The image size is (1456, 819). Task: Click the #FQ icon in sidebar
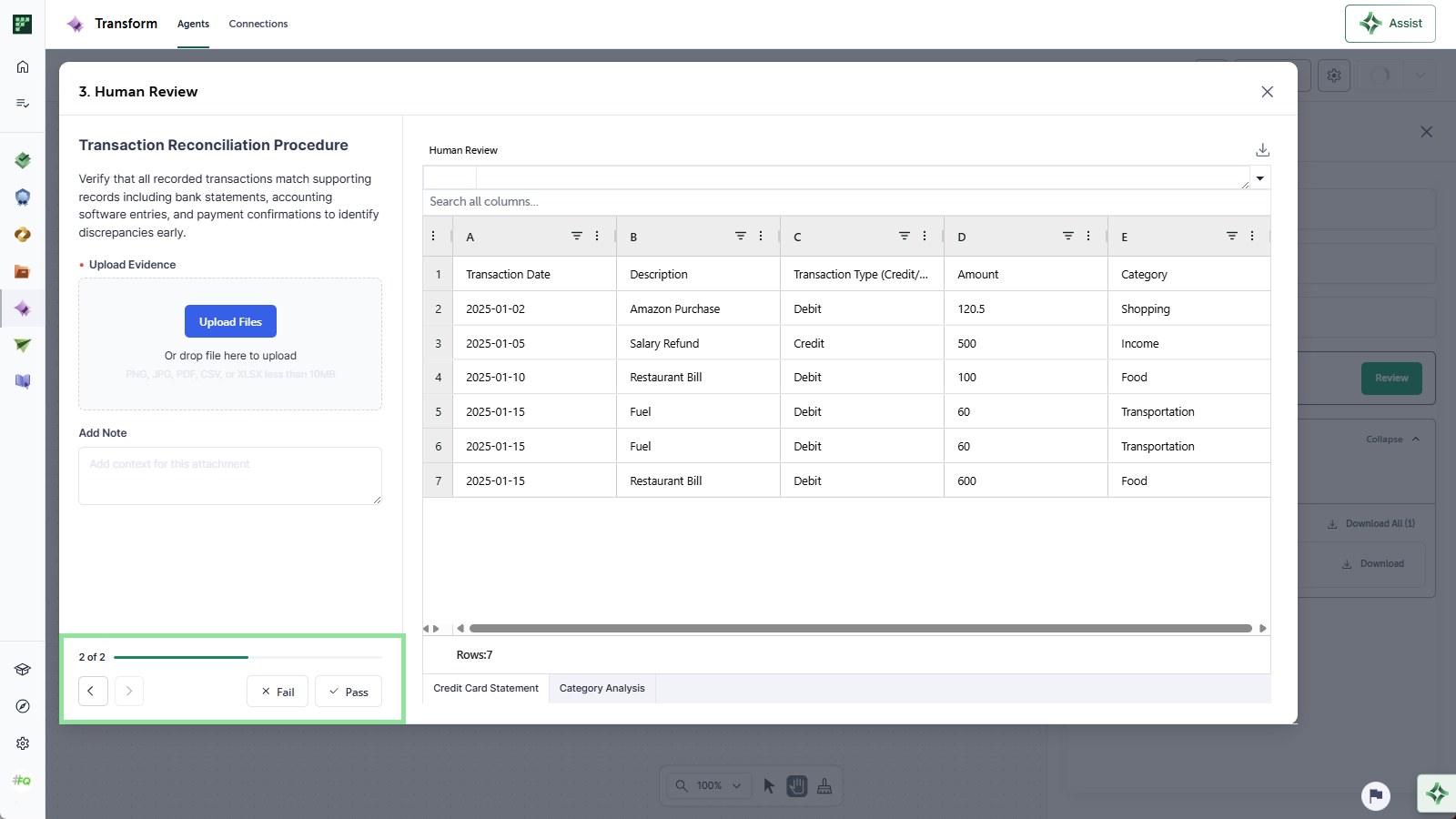22,781
